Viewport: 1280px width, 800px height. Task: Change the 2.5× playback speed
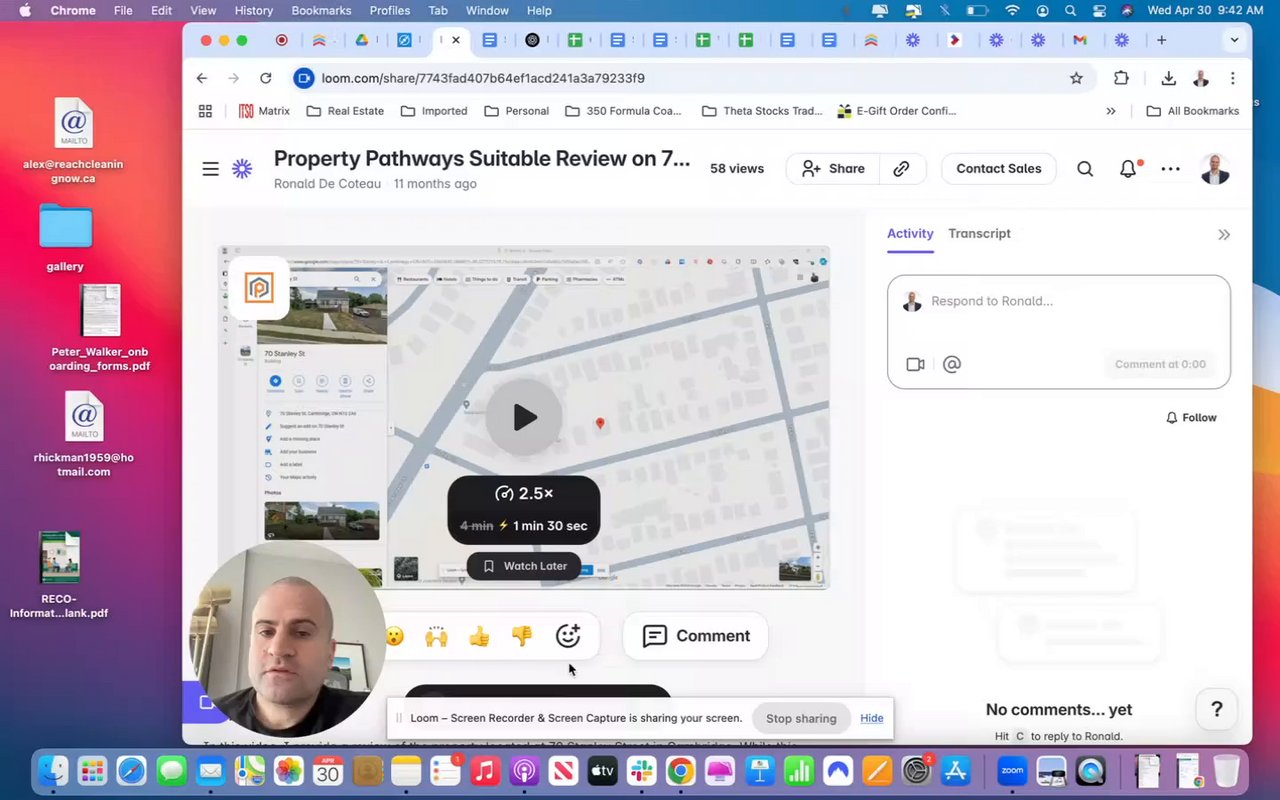[x=524, y=493]
